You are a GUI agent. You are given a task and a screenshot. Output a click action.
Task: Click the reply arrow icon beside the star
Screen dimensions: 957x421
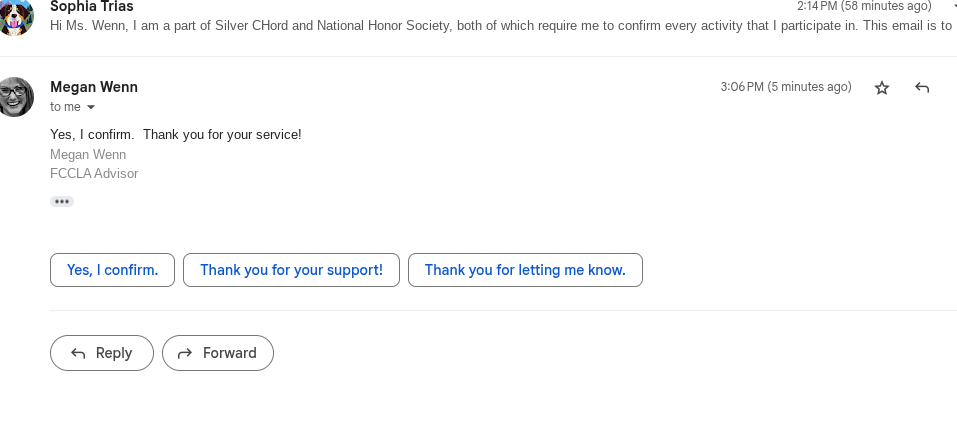(x=922, y=88)
